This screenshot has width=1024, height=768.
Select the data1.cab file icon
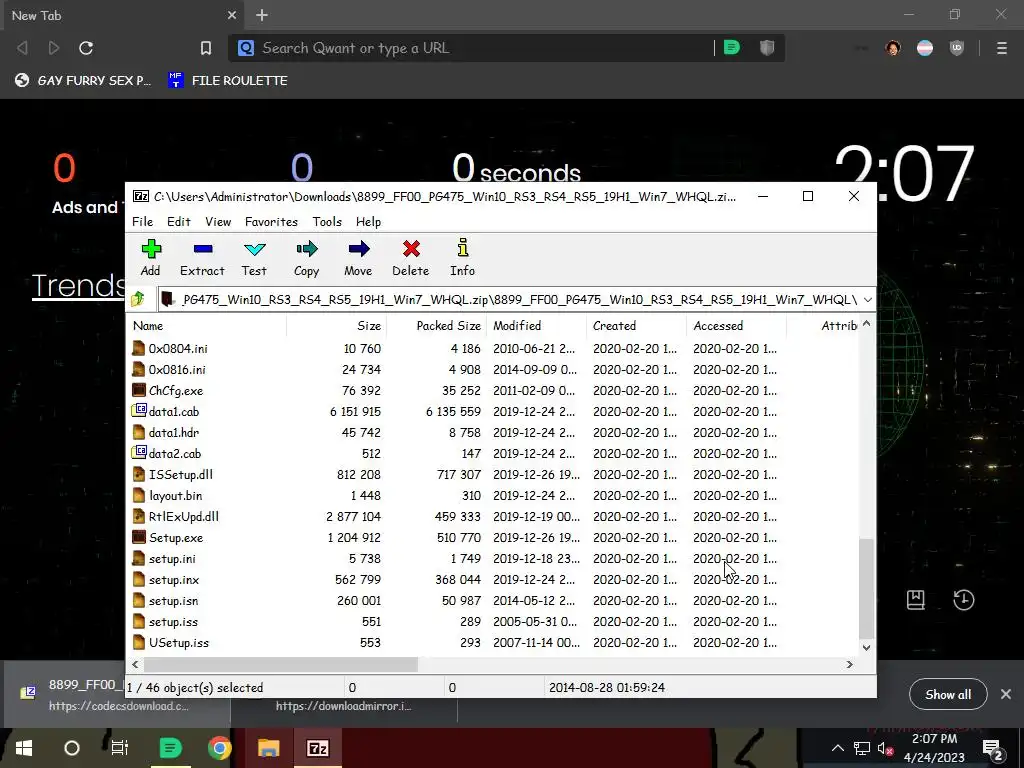[x=138, y=411]
